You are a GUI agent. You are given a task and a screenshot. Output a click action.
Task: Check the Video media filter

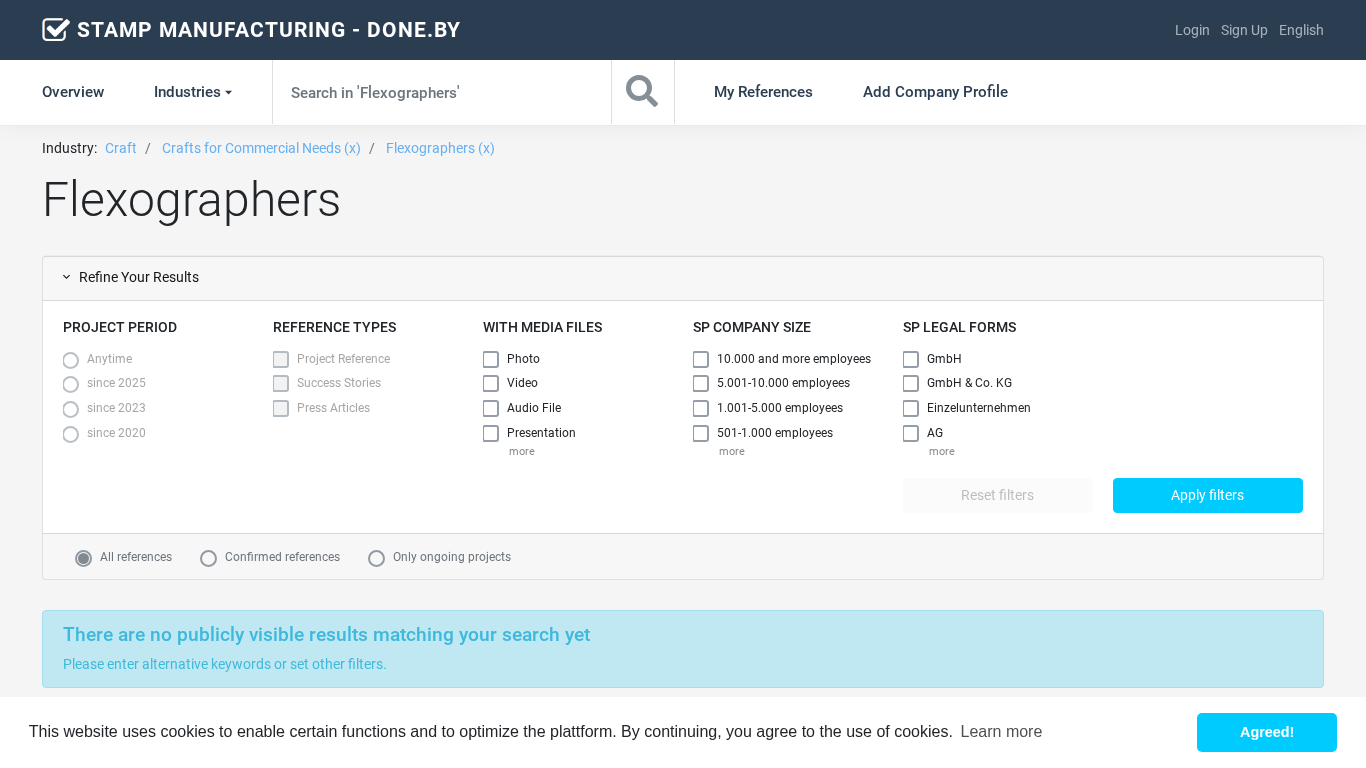tap(491, 384)
